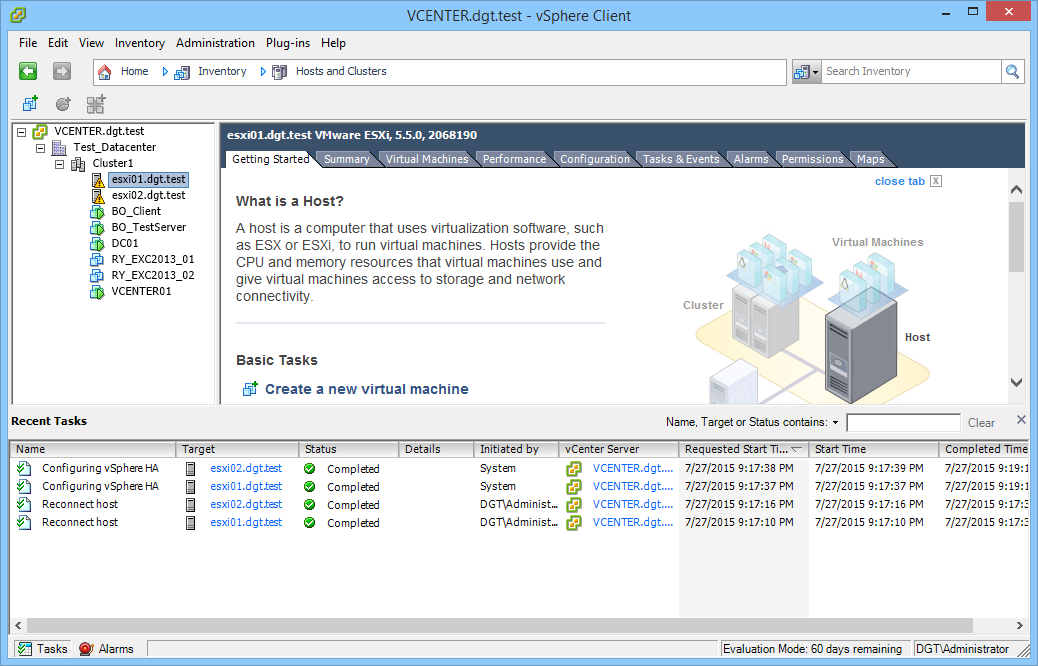Image resolution: width=1038 pixels, height=666 pixels.
Task: Open the Edit menu
Action: coord(58,43)
